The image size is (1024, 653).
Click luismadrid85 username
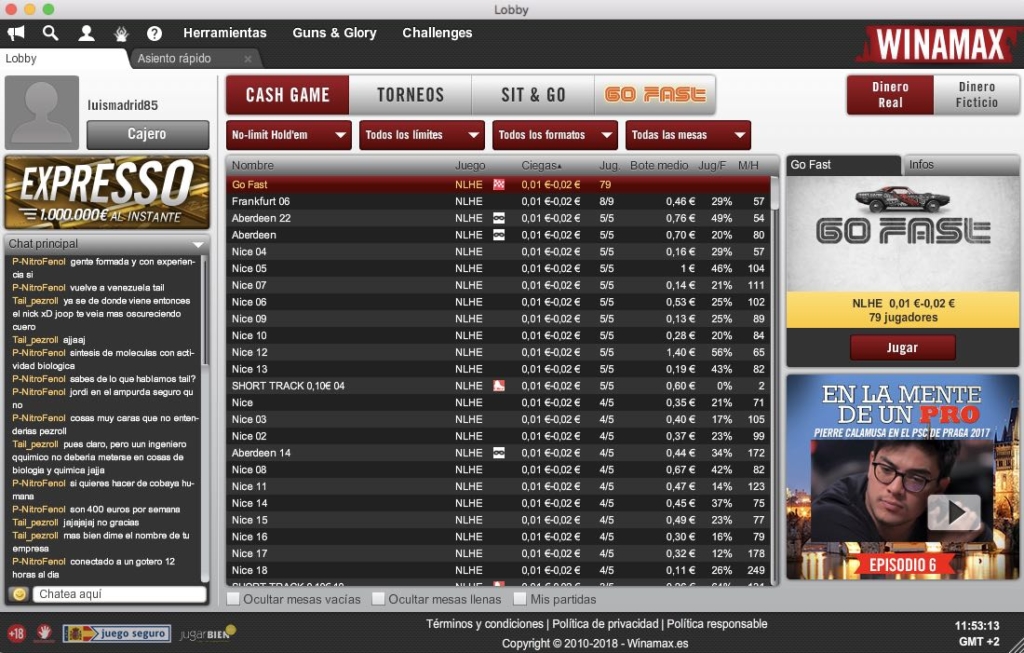coord(123,104)
